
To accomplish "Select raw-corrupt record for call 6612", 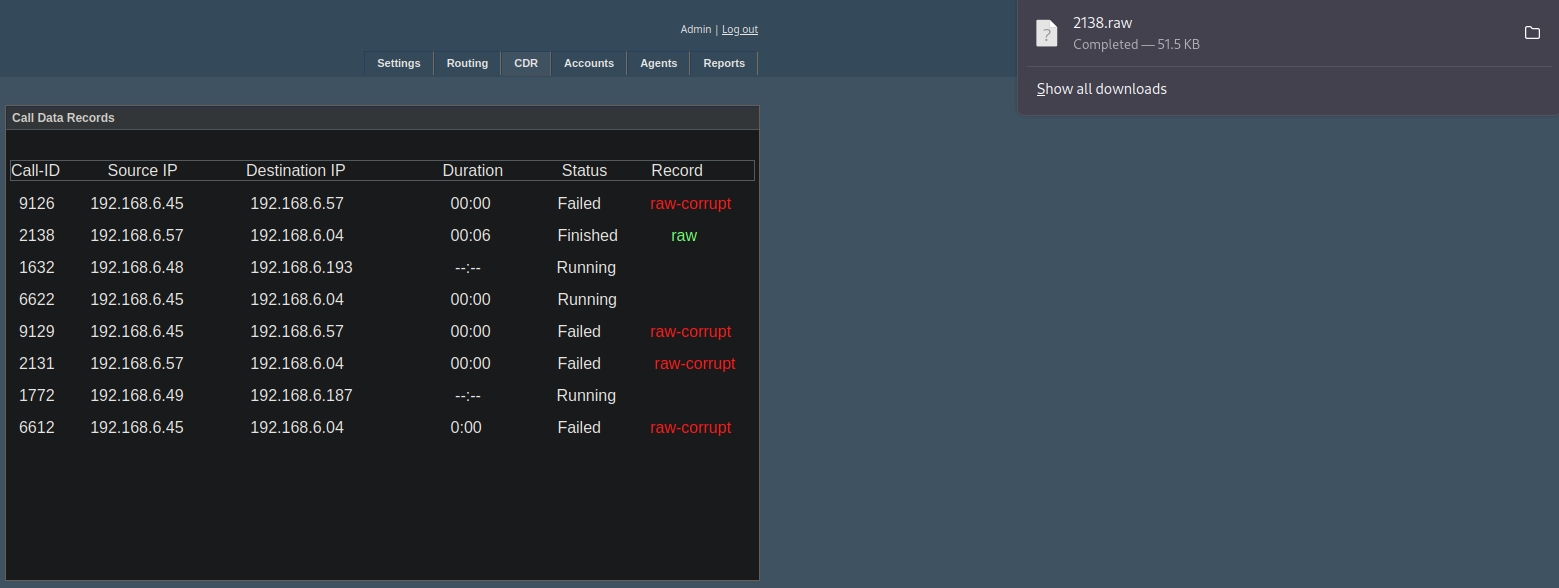I will coord(690,428).
